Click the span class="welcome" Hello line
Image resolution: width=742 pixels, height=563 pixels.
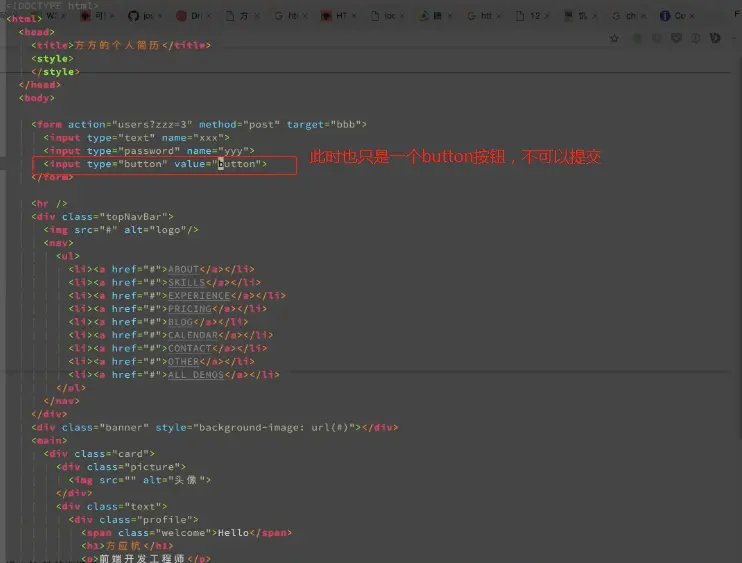[186, 533]
